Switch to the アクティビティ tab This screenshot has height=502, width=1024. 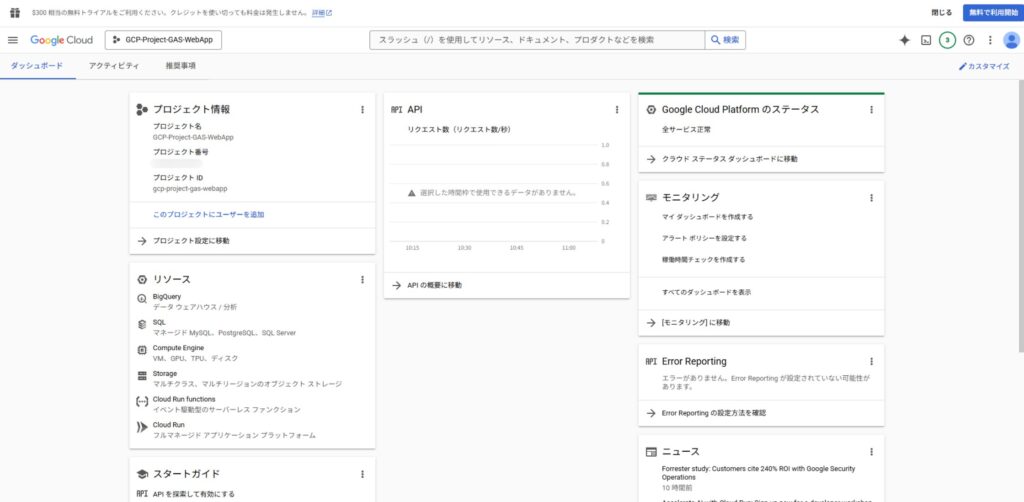(114, 66)
